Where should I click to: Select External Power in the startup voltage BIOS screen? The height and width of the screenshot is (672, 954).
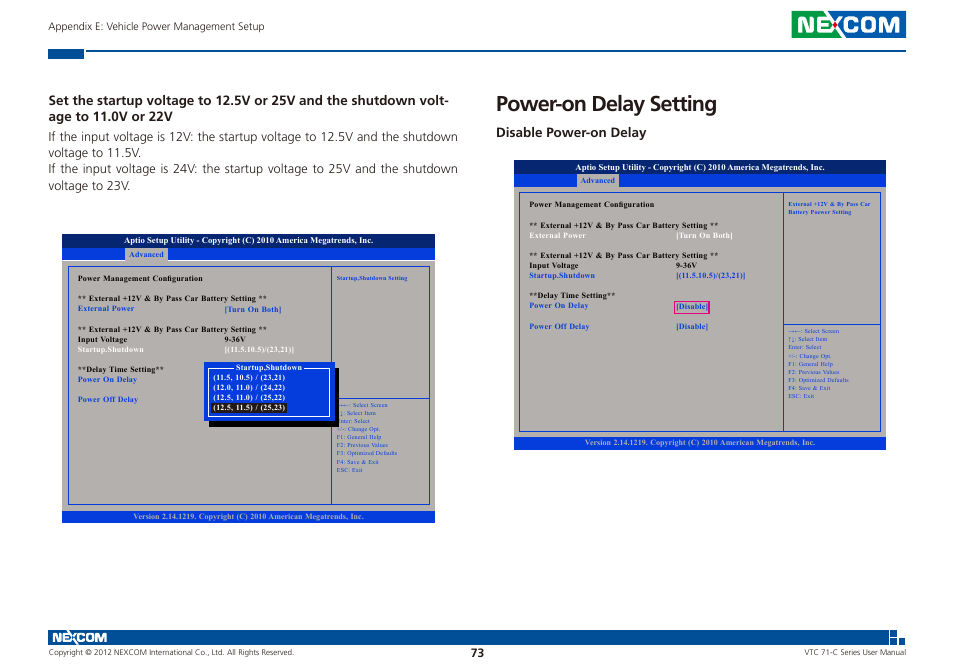pyautogui.click(x=106, y=308)
